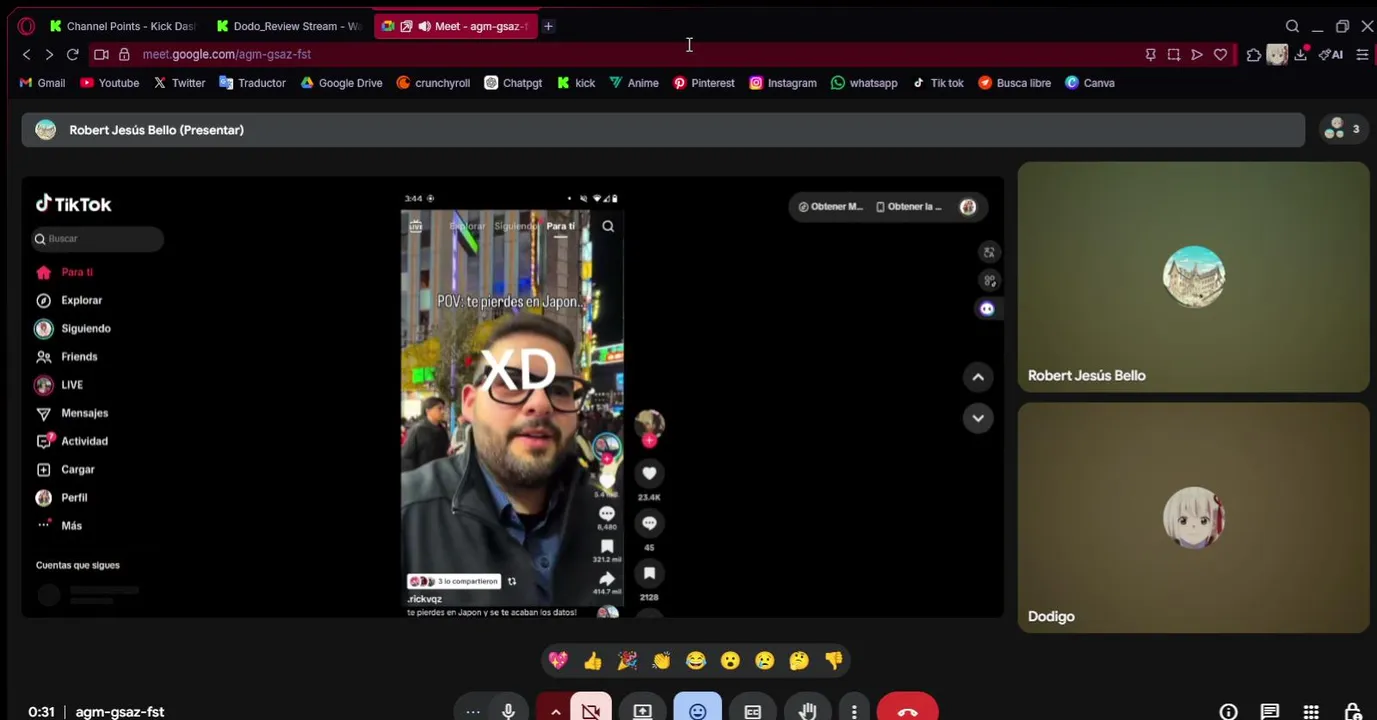Raise your hand in the meeting
The image size is (1377, 720).
click(x=807, y=711)
